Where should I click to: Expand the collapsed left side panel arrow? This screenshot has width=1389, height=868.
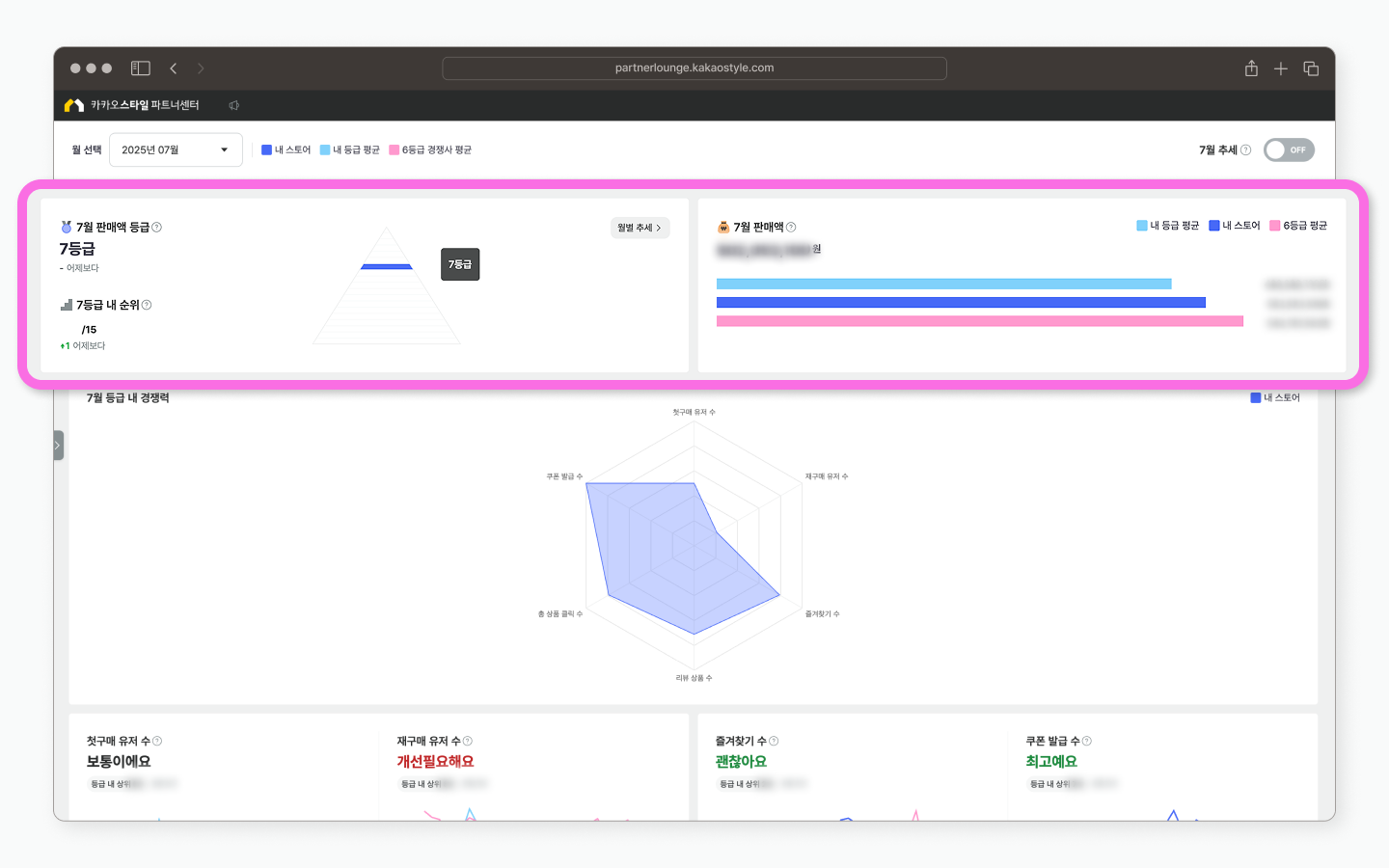(x=58, y=445)
